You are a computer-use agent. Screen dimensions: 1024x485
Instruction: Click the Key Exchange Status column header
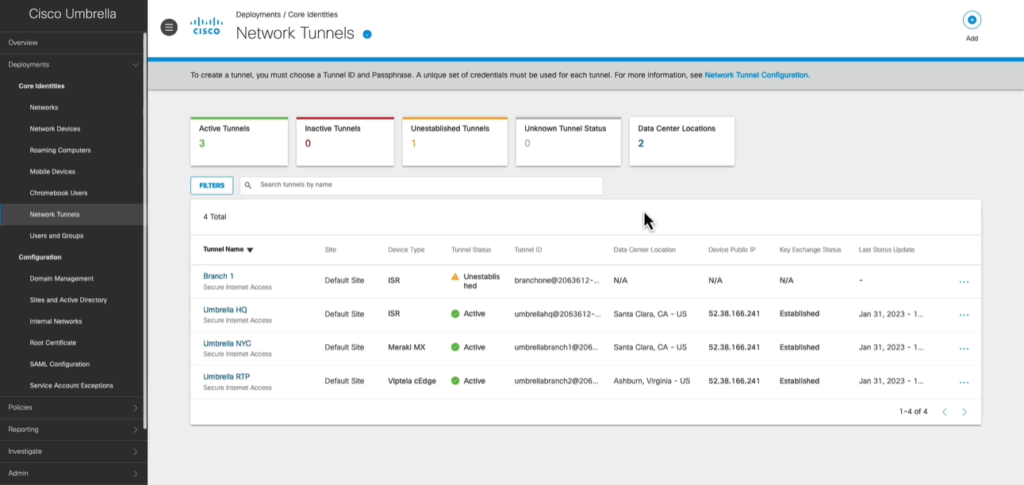810,250
